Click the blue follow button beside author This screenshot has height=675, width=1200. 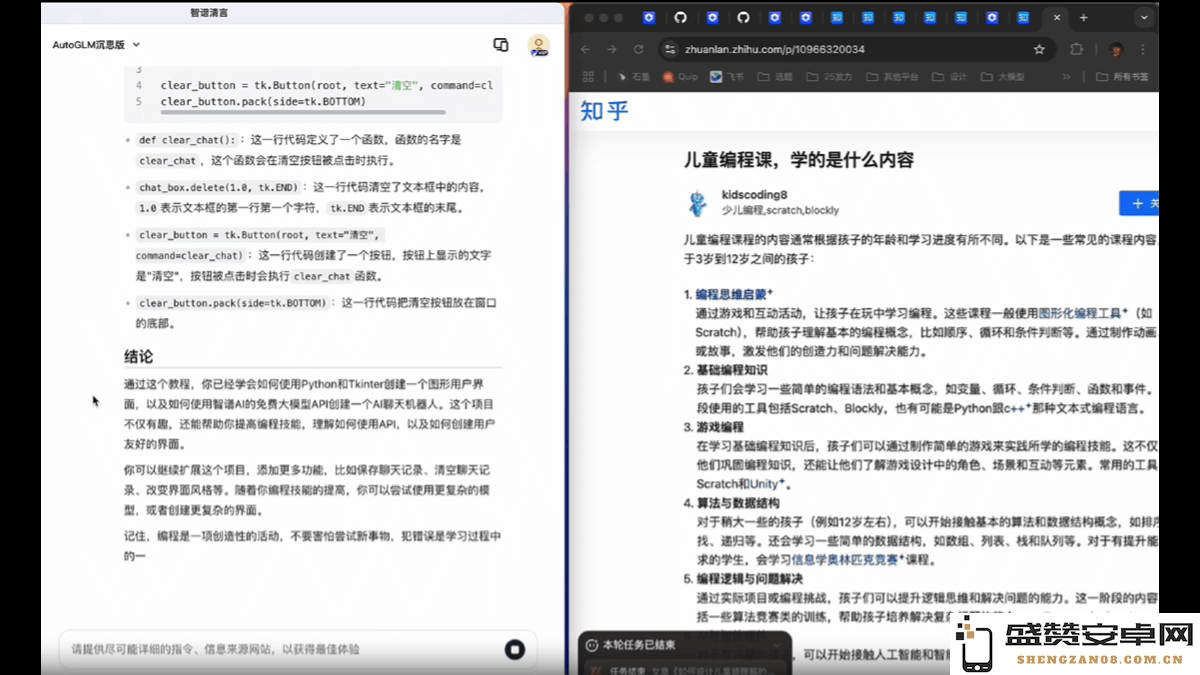tap(1139, 203)
